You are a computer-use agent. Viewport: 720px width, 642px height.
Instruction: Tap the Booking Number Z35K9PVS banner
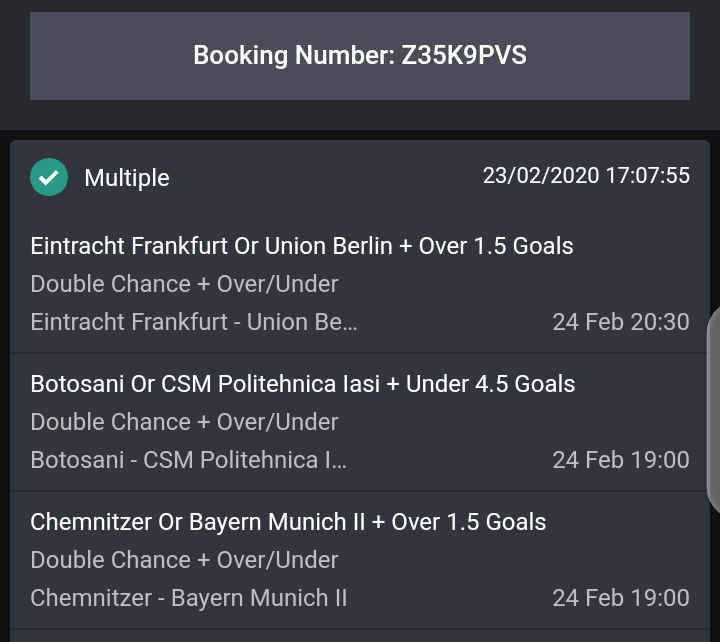click(360, 56)
